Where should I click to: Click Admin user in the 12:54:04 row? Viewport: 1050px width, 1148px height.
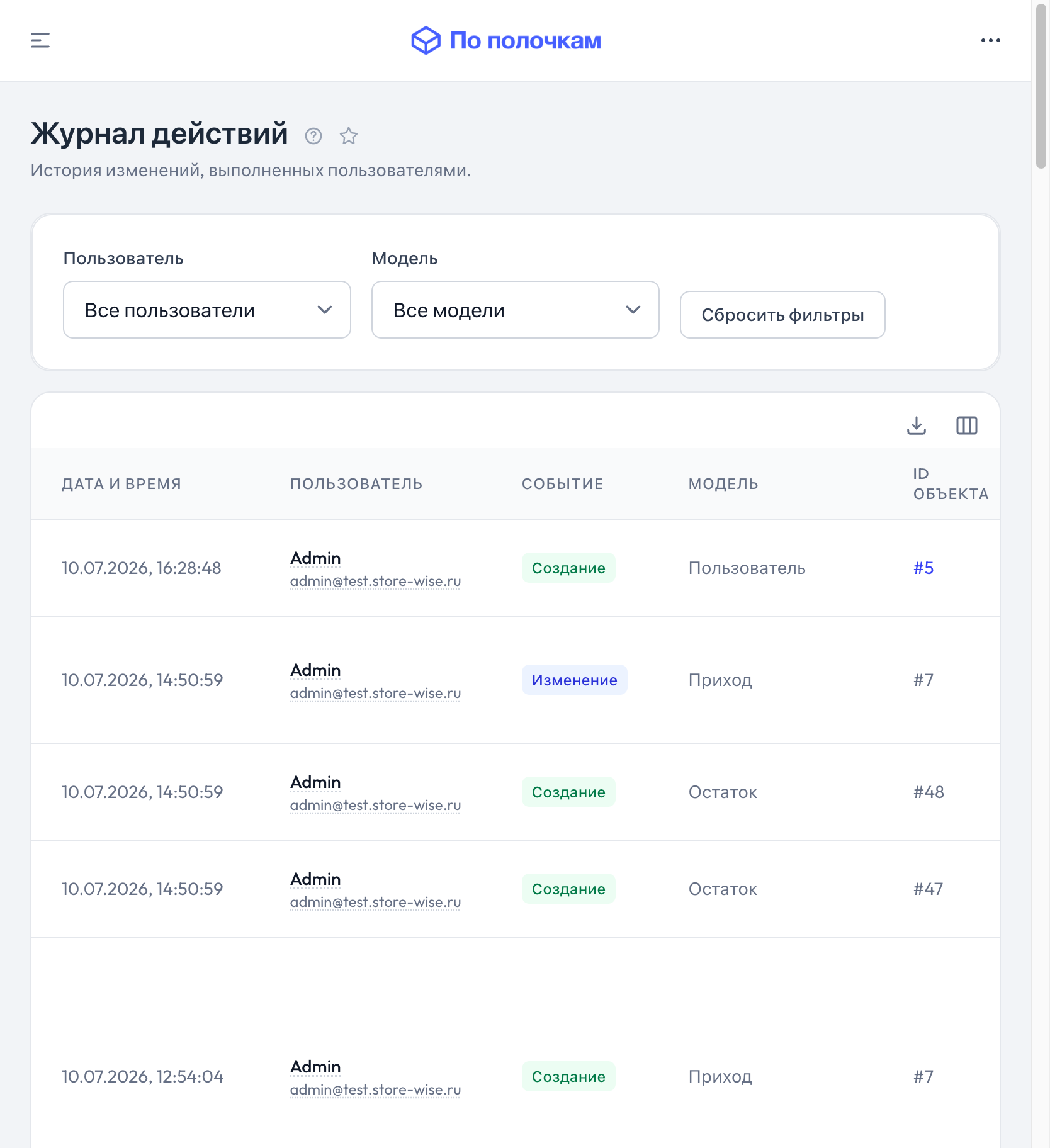(315, 1067)
